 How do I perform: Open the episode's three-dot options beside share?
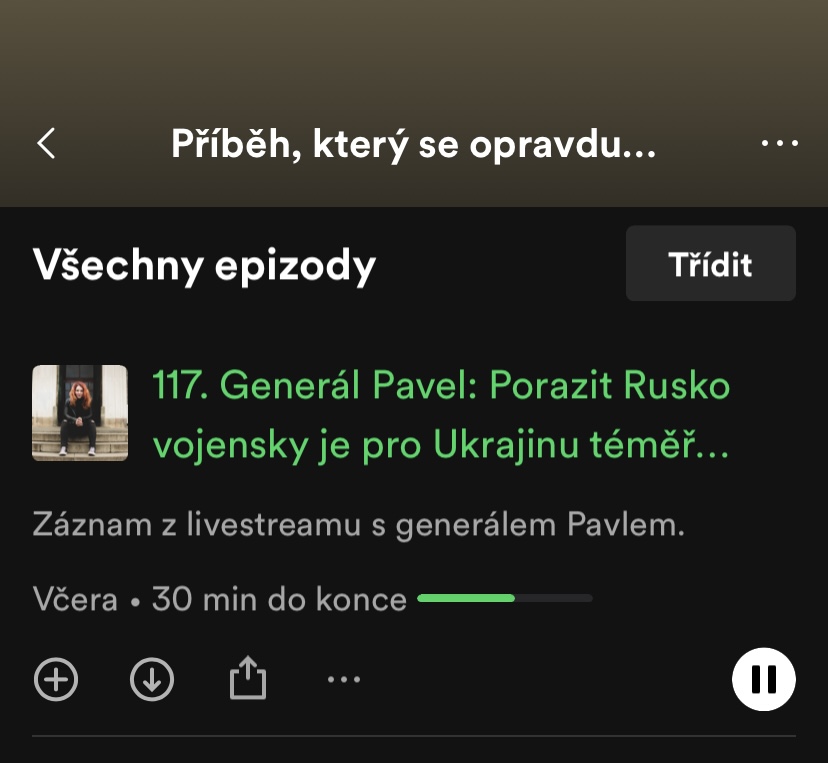344,680
